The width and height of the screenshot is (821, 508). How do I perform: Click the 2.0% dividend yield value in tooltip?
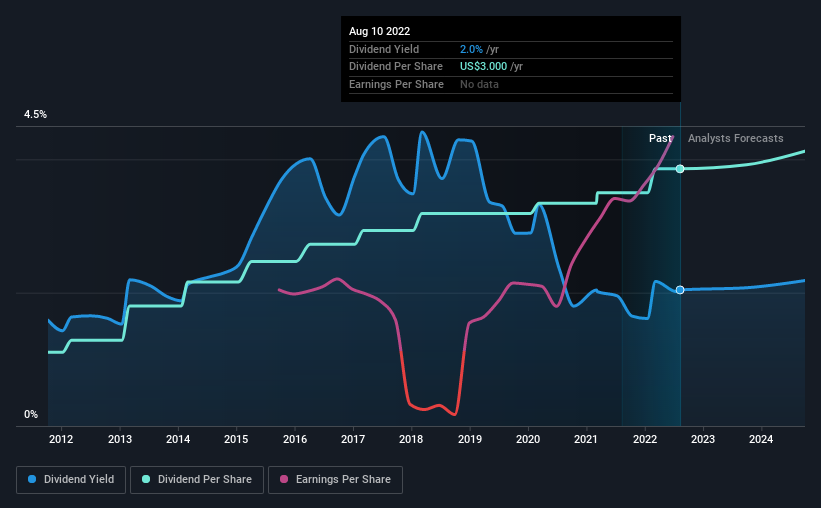click(471, 49)
